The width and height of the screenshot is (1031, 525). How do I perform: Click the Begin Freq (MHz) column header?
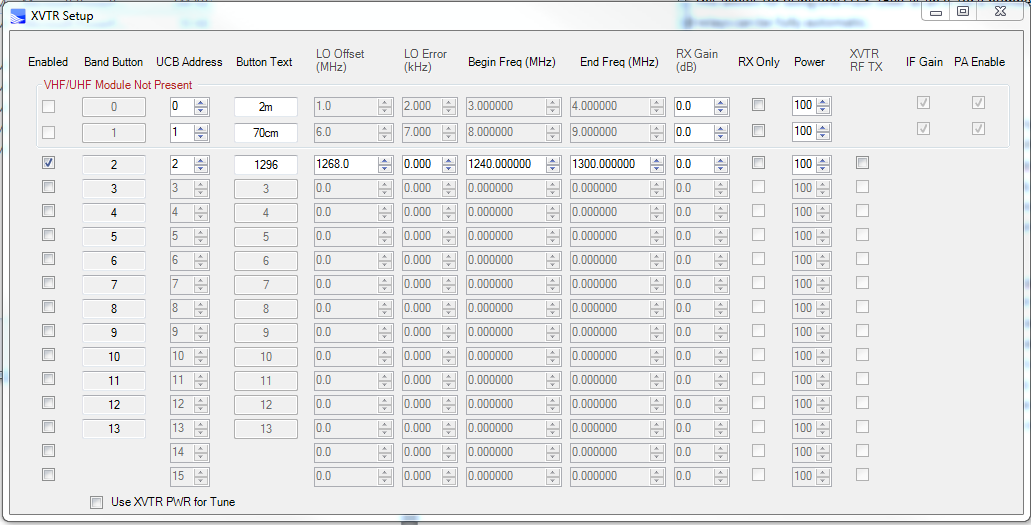point(512,62)
